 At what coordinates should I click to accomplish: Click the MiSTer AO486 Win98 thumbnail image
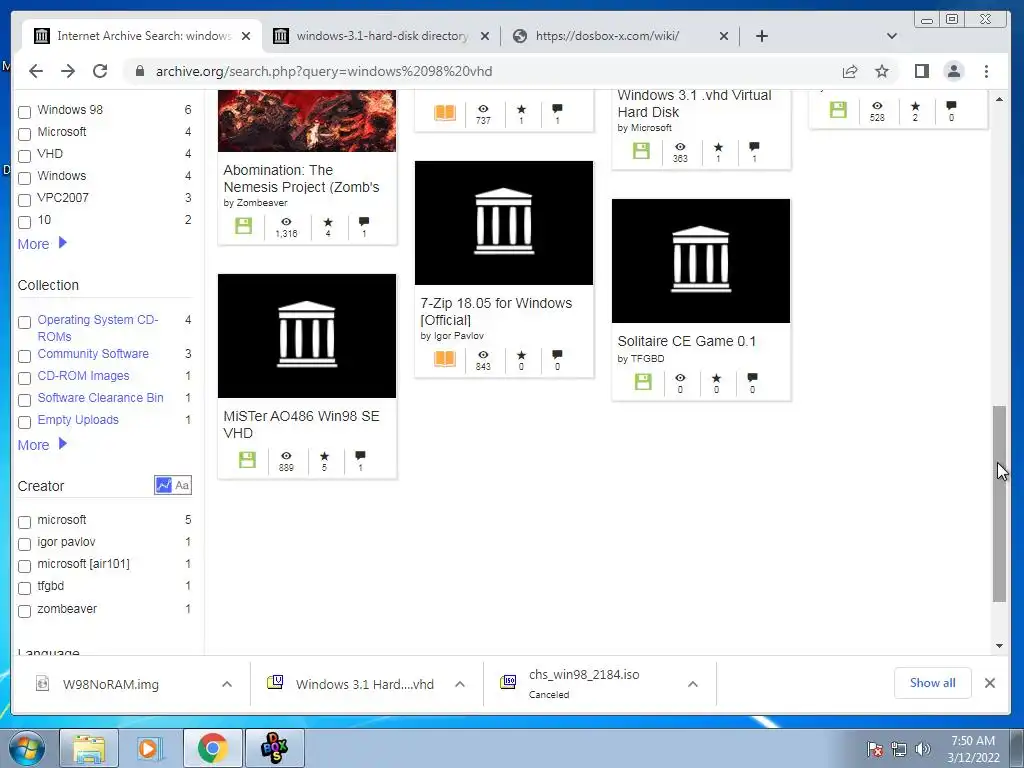coord(307,336)
